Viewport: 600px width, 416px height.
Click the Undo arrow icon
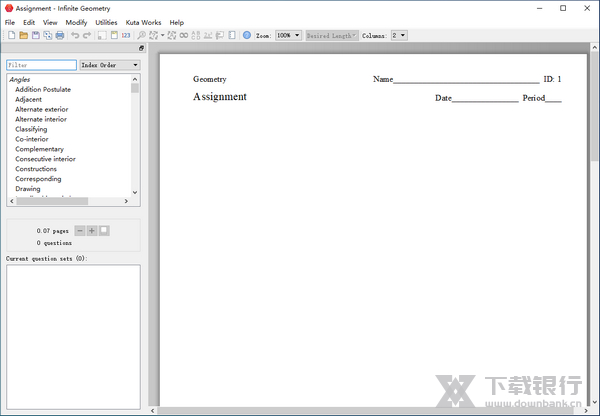pyautogui.click(x=75, y=35)
